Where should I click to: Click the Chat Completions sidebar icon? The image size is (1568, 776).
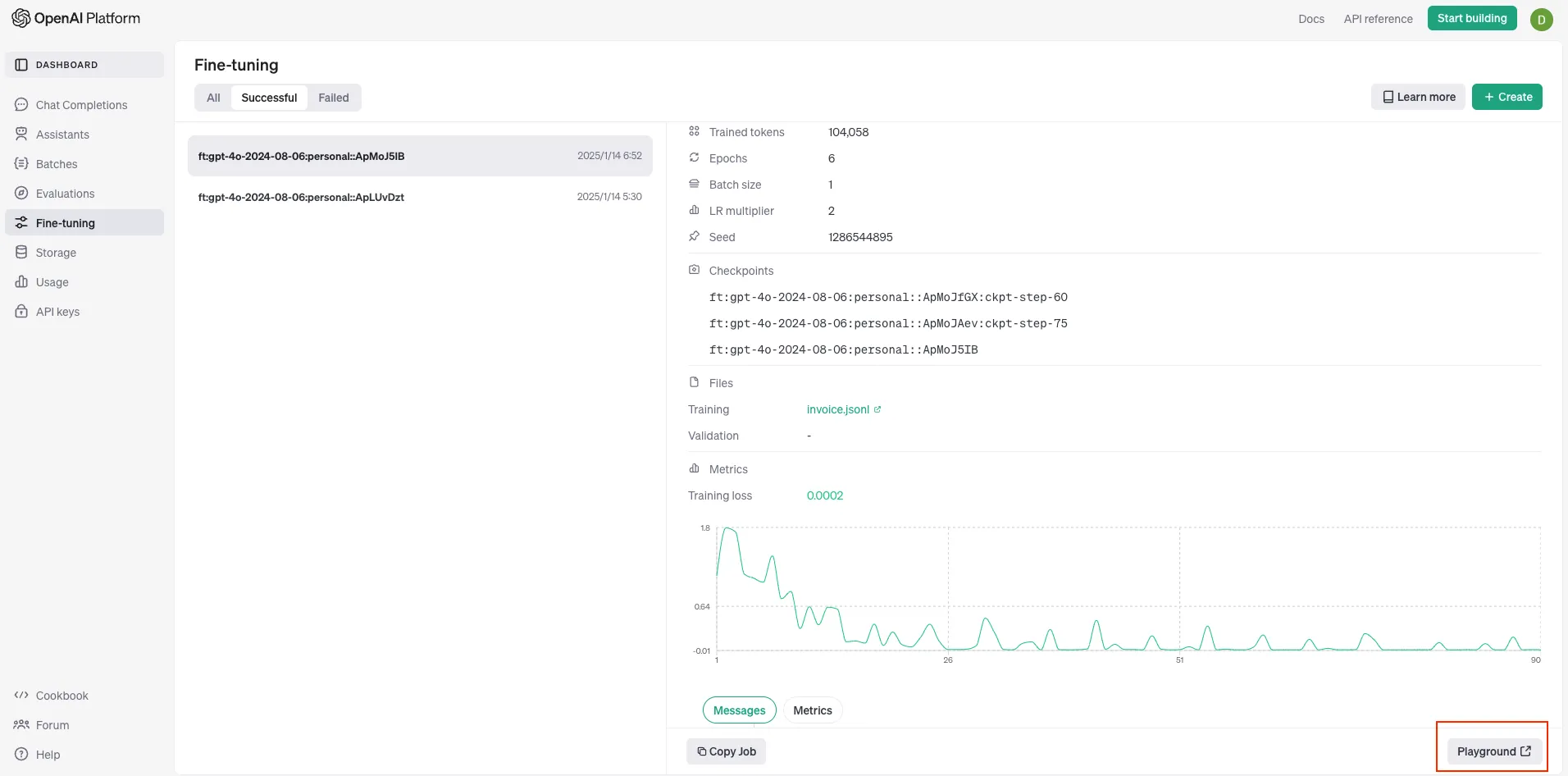21,104
